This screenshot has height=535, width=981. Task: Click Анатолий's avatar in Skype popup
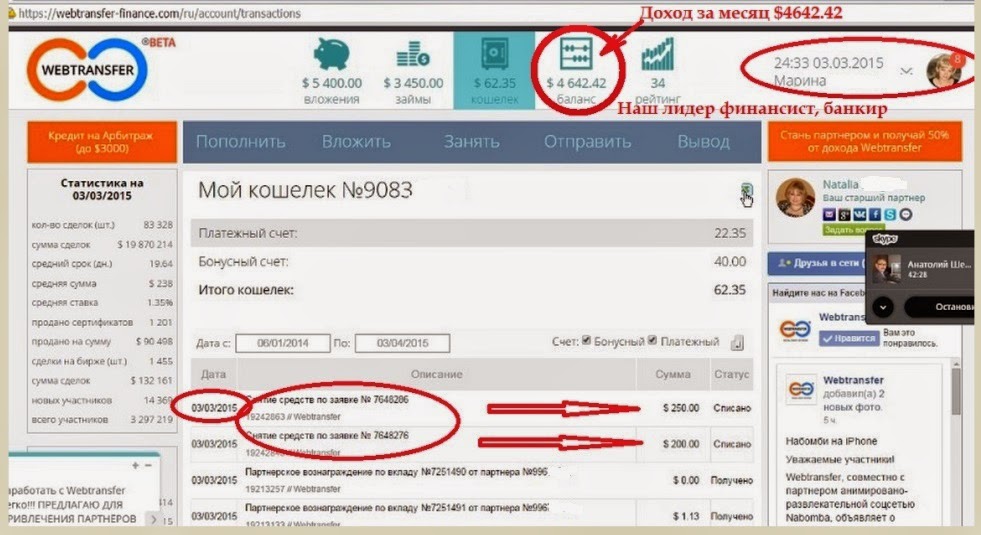point(886,269)
